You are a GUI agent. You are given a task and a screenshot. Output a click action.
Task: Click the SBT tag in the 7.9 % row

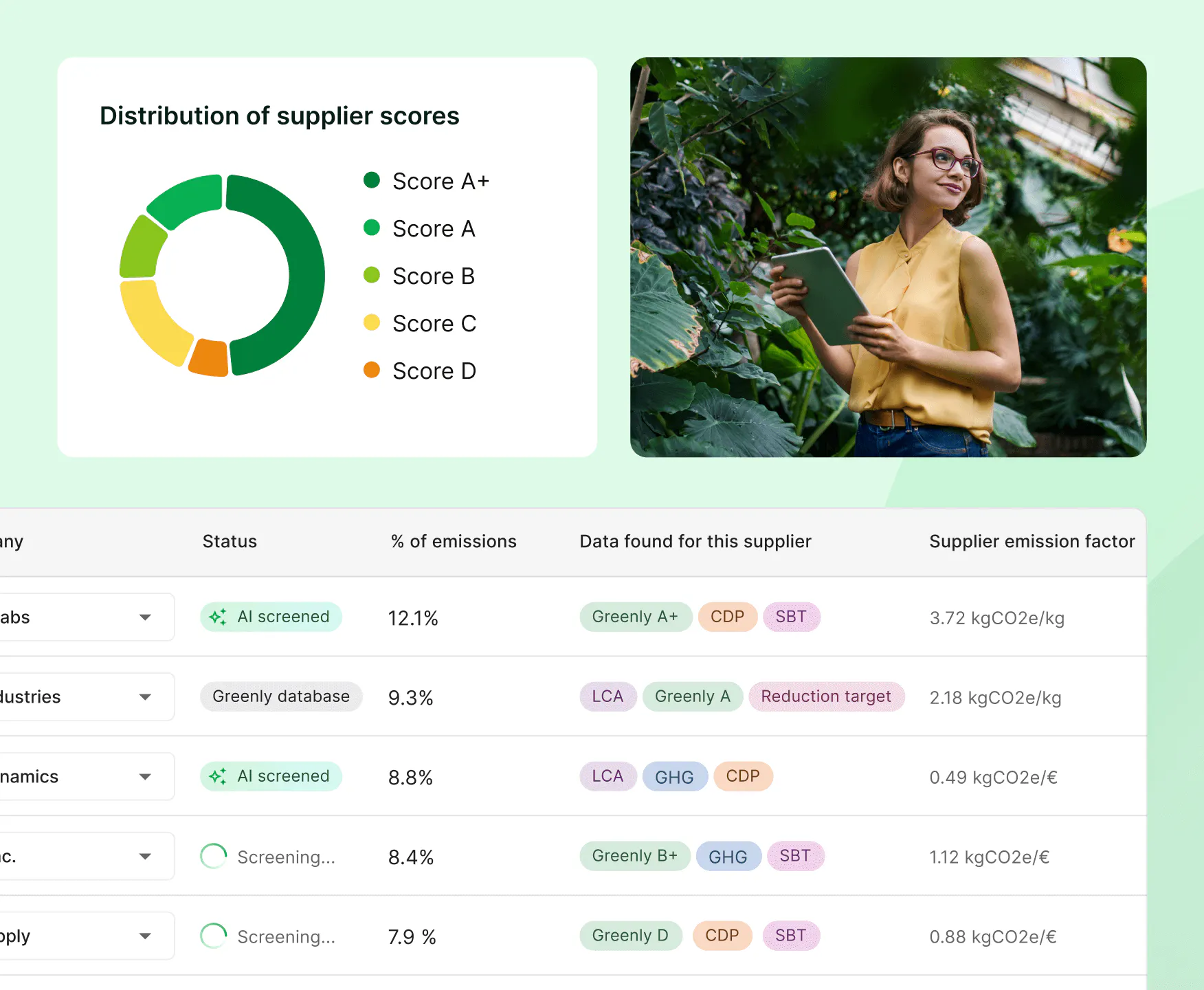791,936
